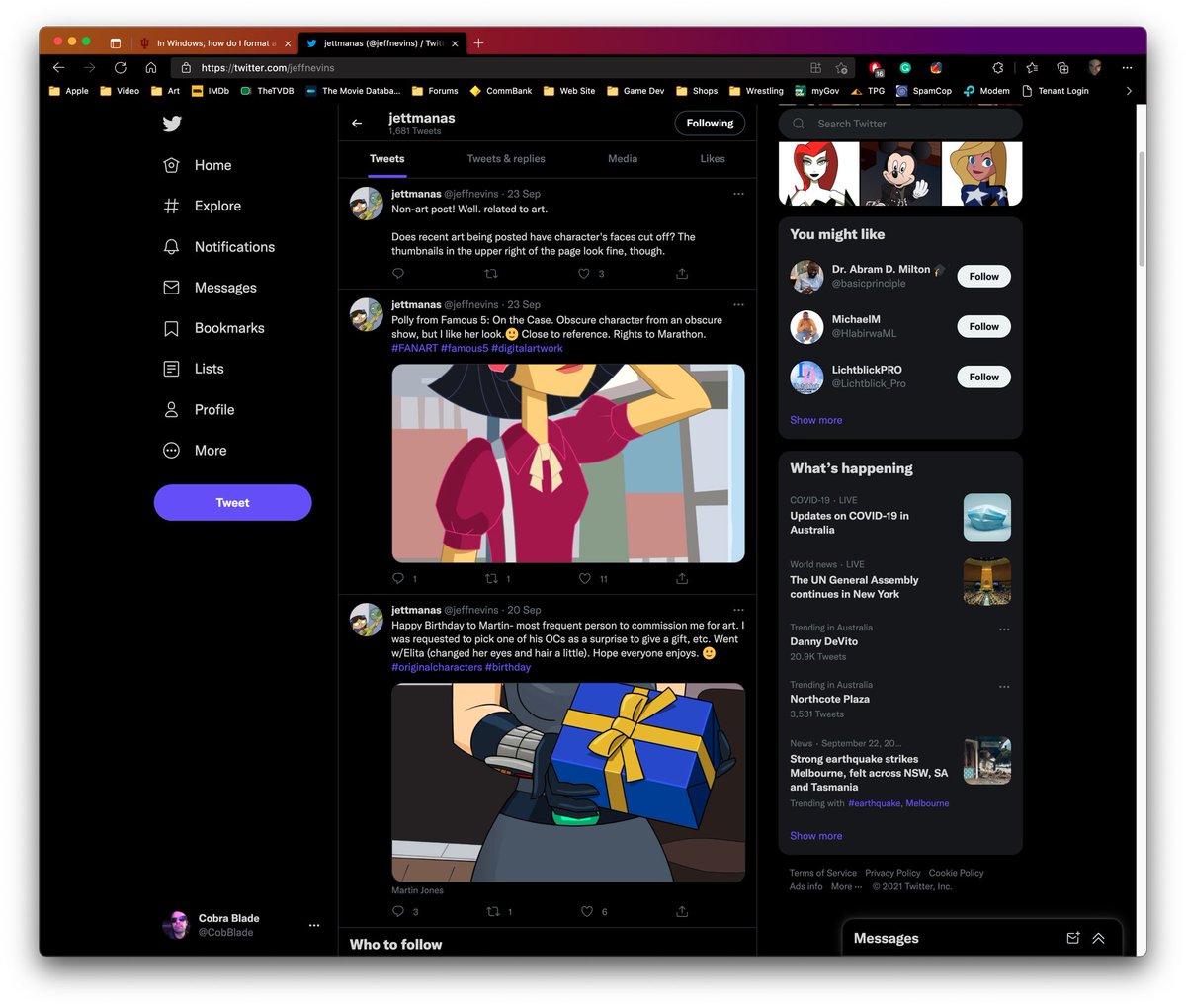The width and height of the screenshot is (1186, 1008).
Task: Switch to the Likes tab
Action: click(713, 158)
